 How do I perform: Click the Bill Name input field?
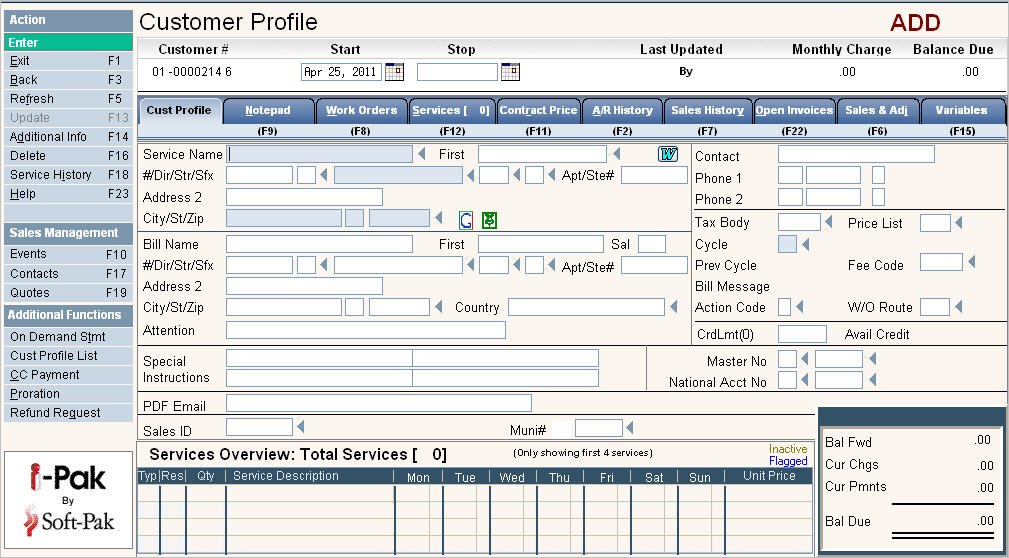coord(319,245)
